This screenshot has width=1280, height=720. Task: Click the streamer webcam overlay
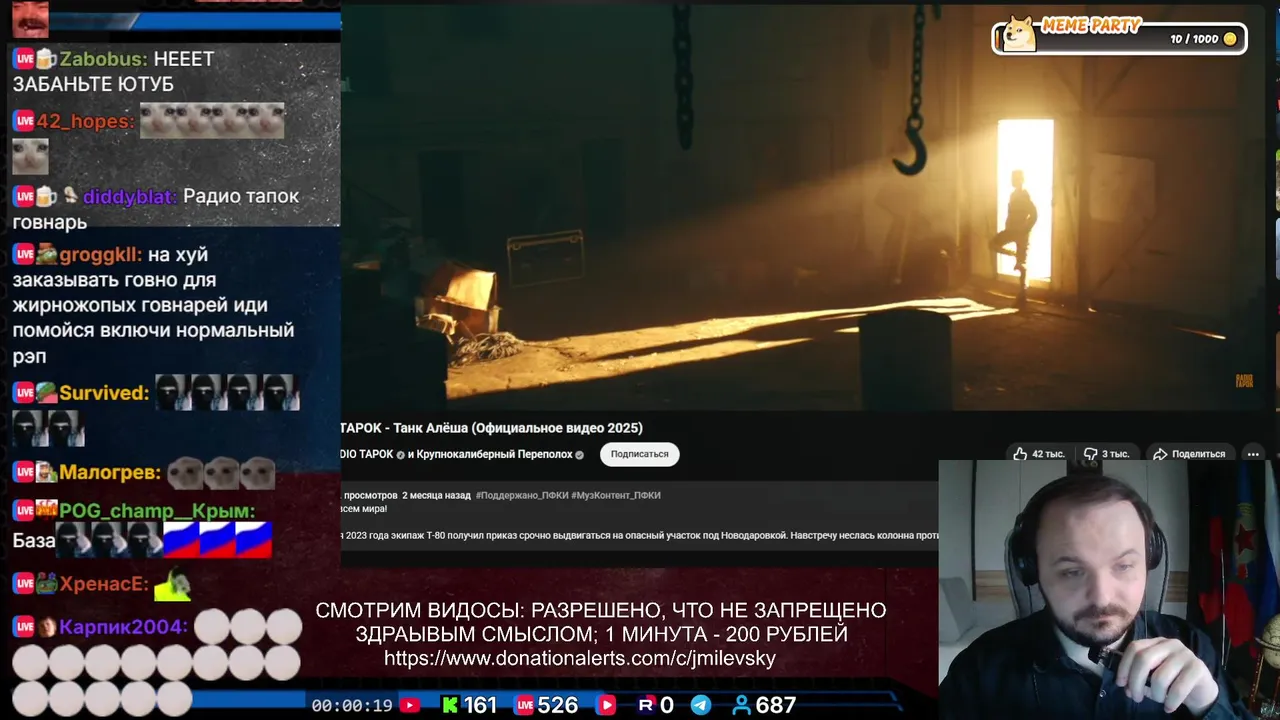pyautogui.click(x=1109, y=590)
